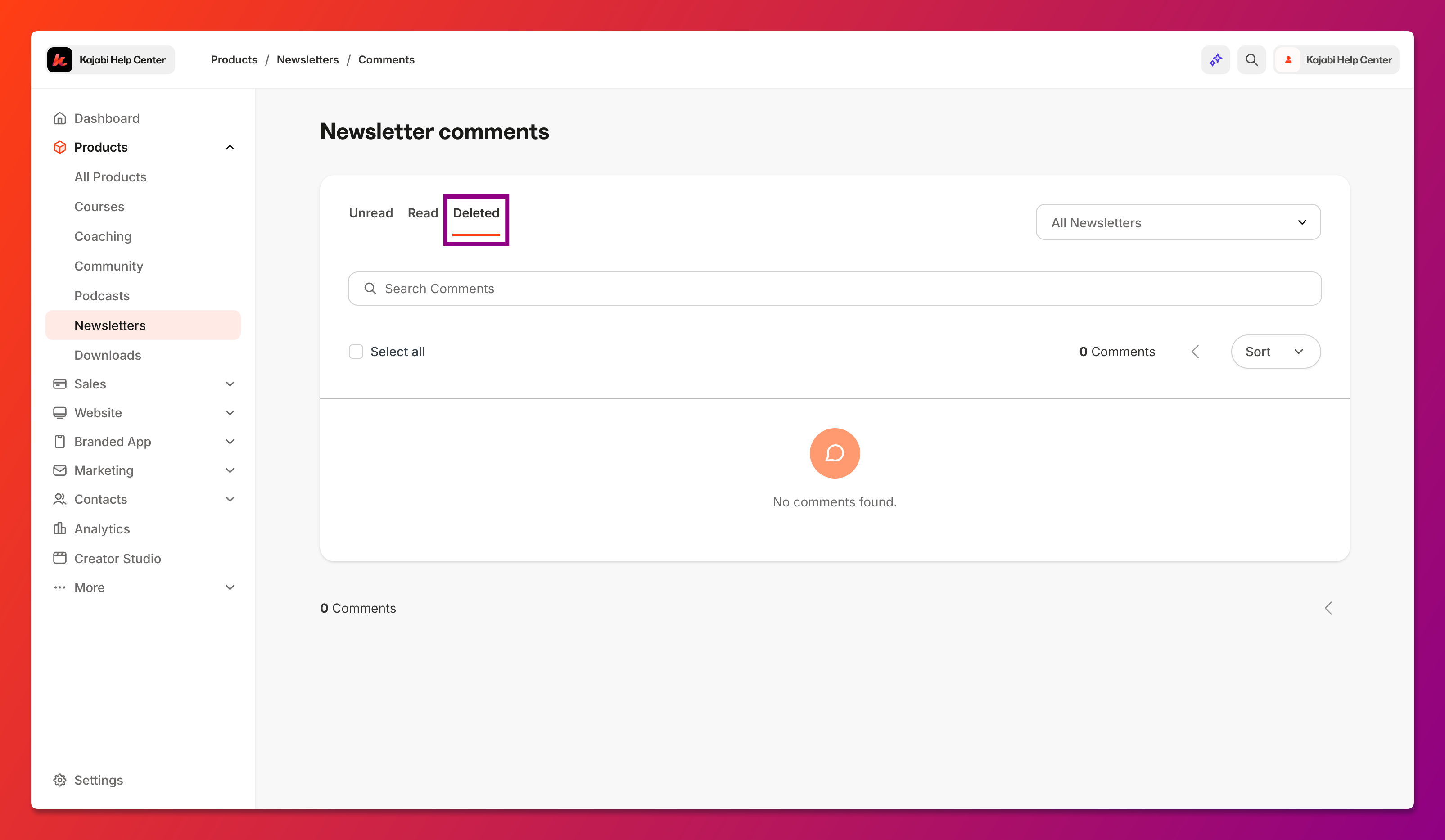Click Newsletters breadcrumb link
Screen dimensions: 1445x840
308,59
